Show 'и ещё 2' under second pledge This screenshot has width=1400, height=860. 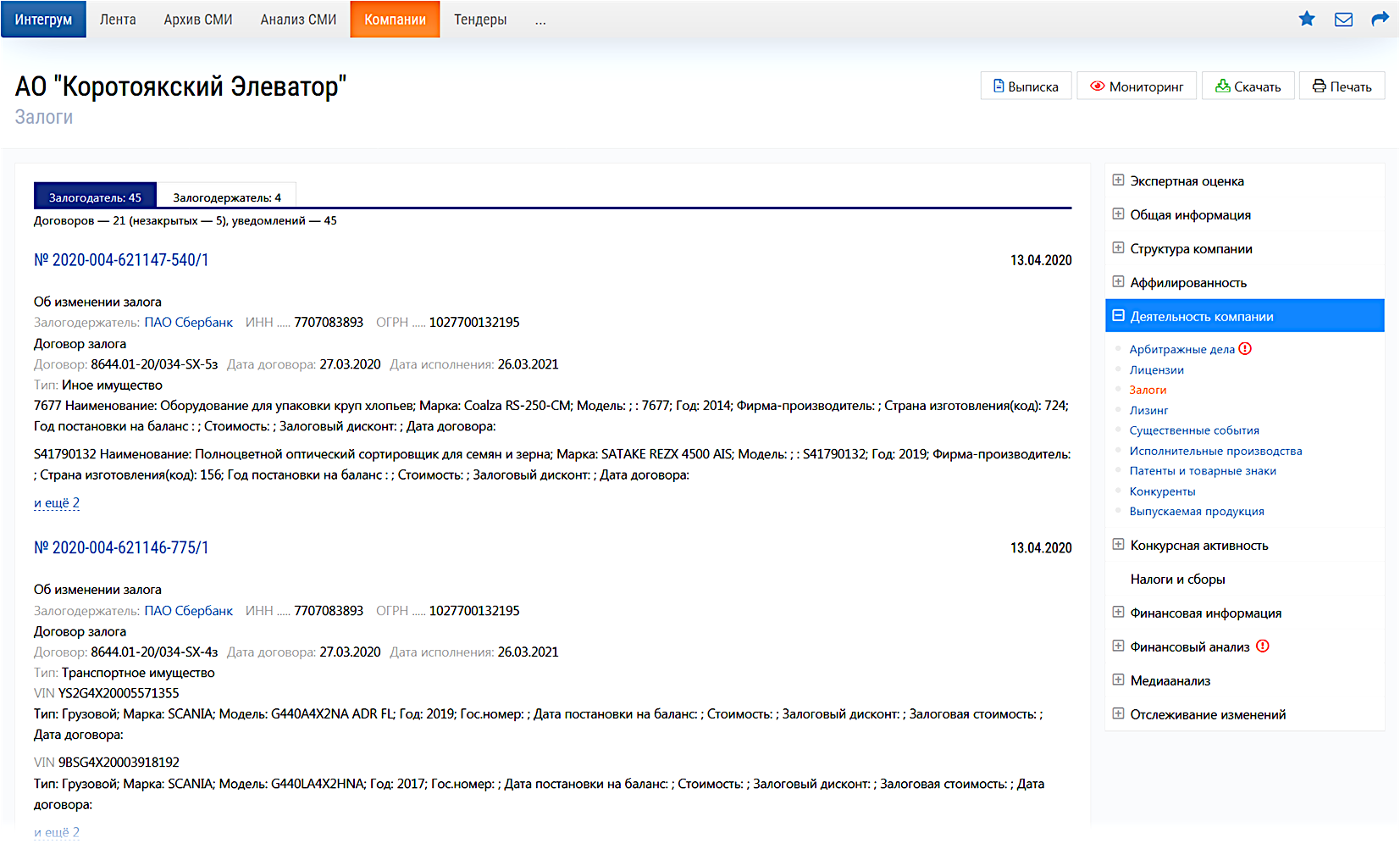(x=57, y=832)
